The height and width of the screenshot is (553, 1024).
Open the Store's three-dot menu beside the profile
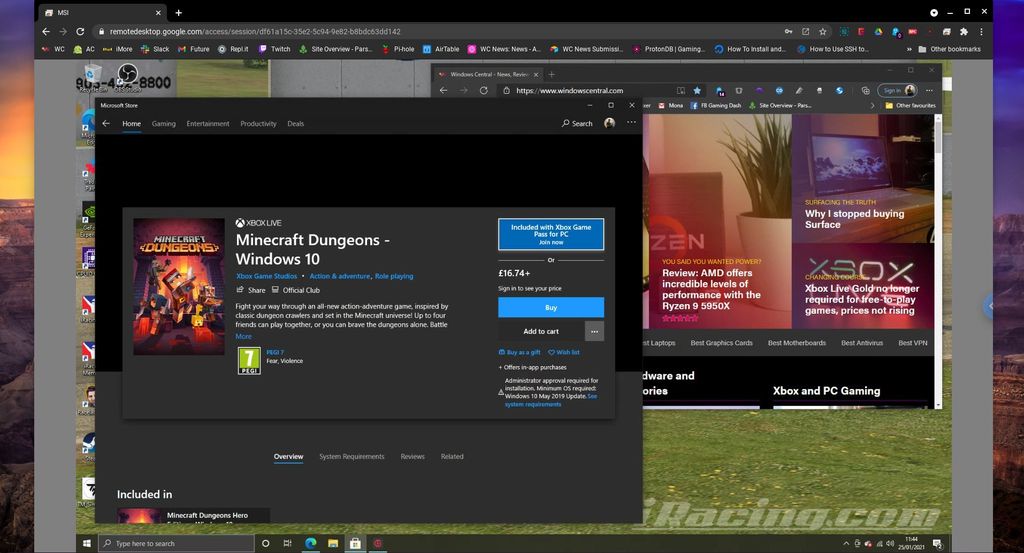point(632,123)
